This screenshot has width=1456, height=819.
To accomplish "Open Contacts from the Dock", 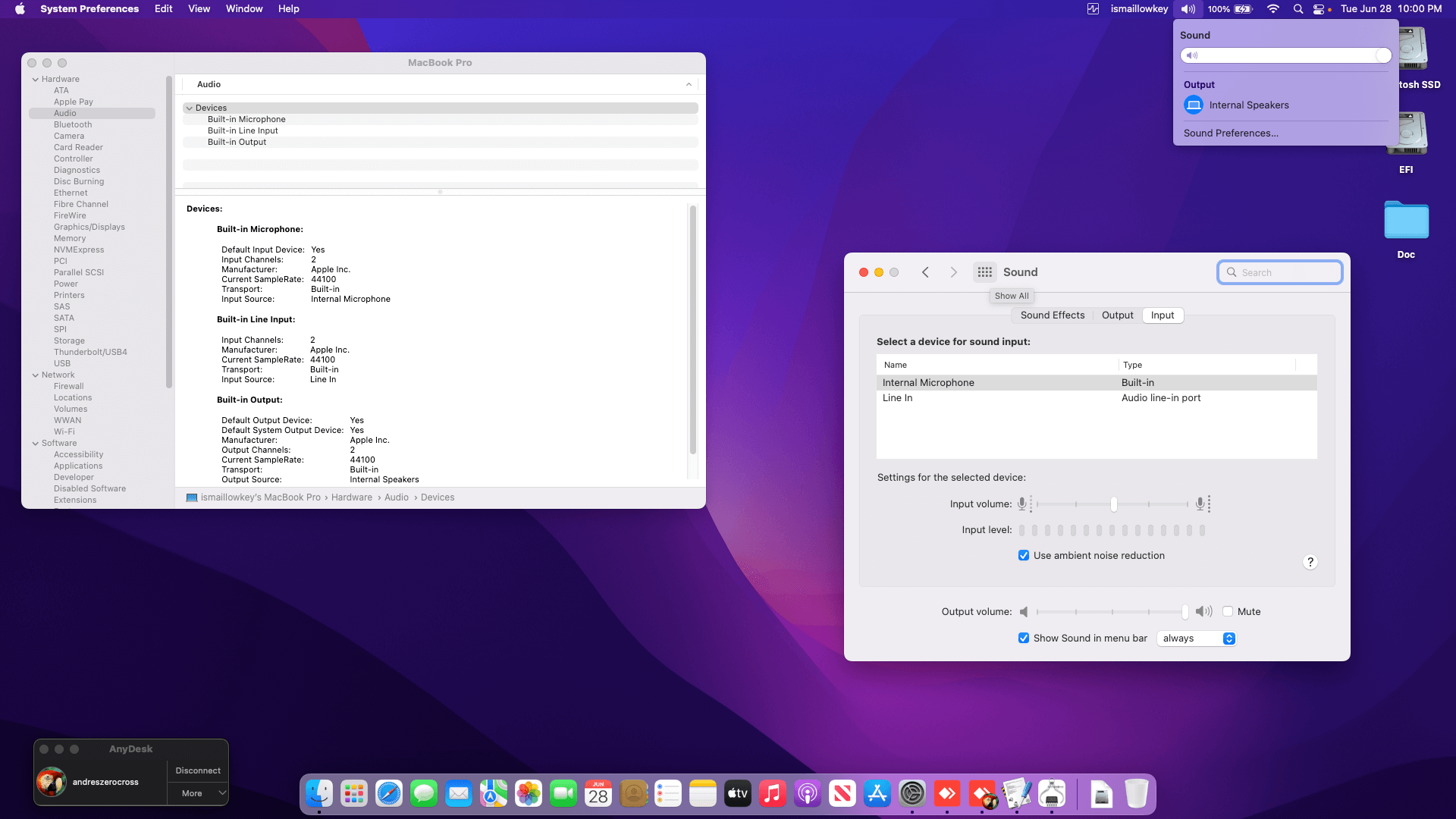I will click(x=633, y=794).
